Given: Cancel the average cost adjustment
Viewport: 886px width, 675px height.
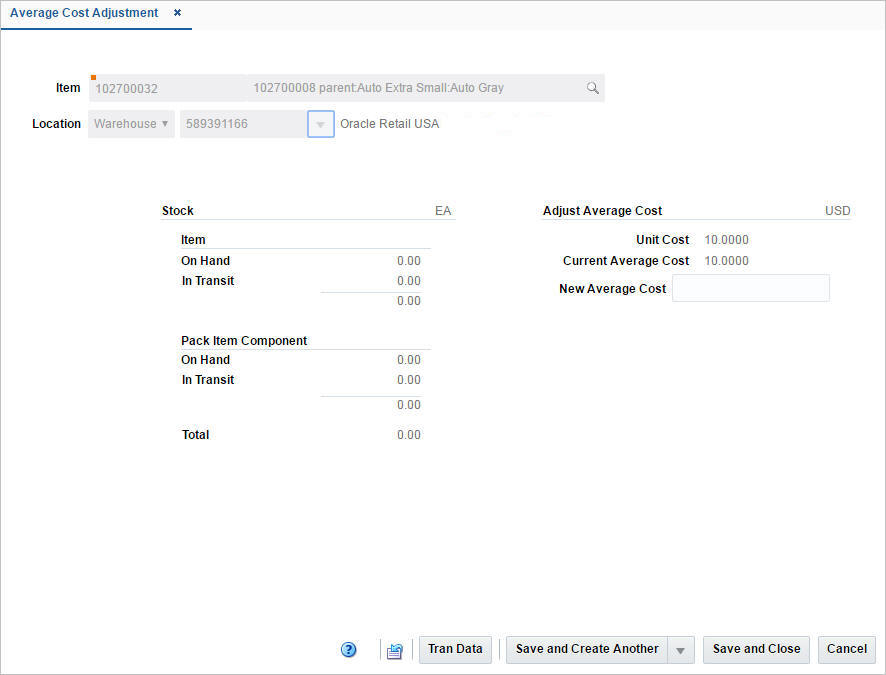Looking at the screenshot, I should pyautogui.click(x=846, y=649).
